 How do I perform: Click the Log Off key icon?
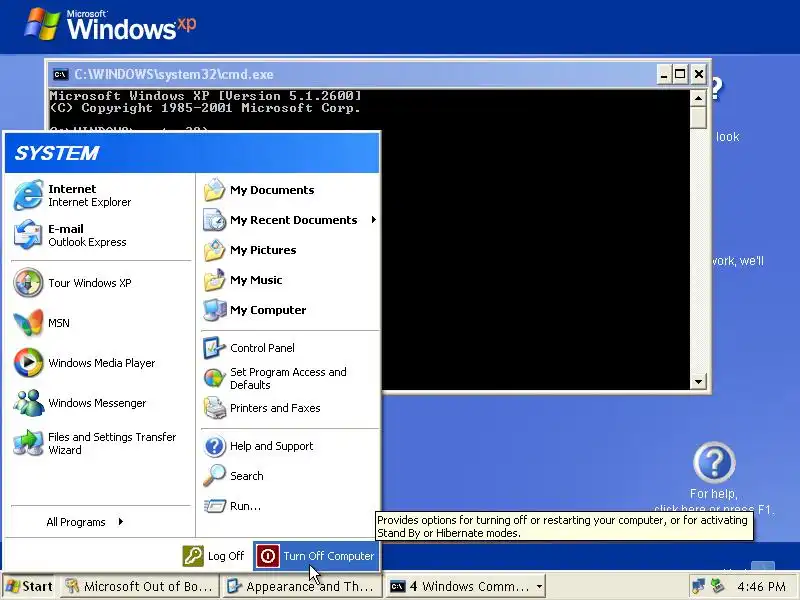pos(193,556)
